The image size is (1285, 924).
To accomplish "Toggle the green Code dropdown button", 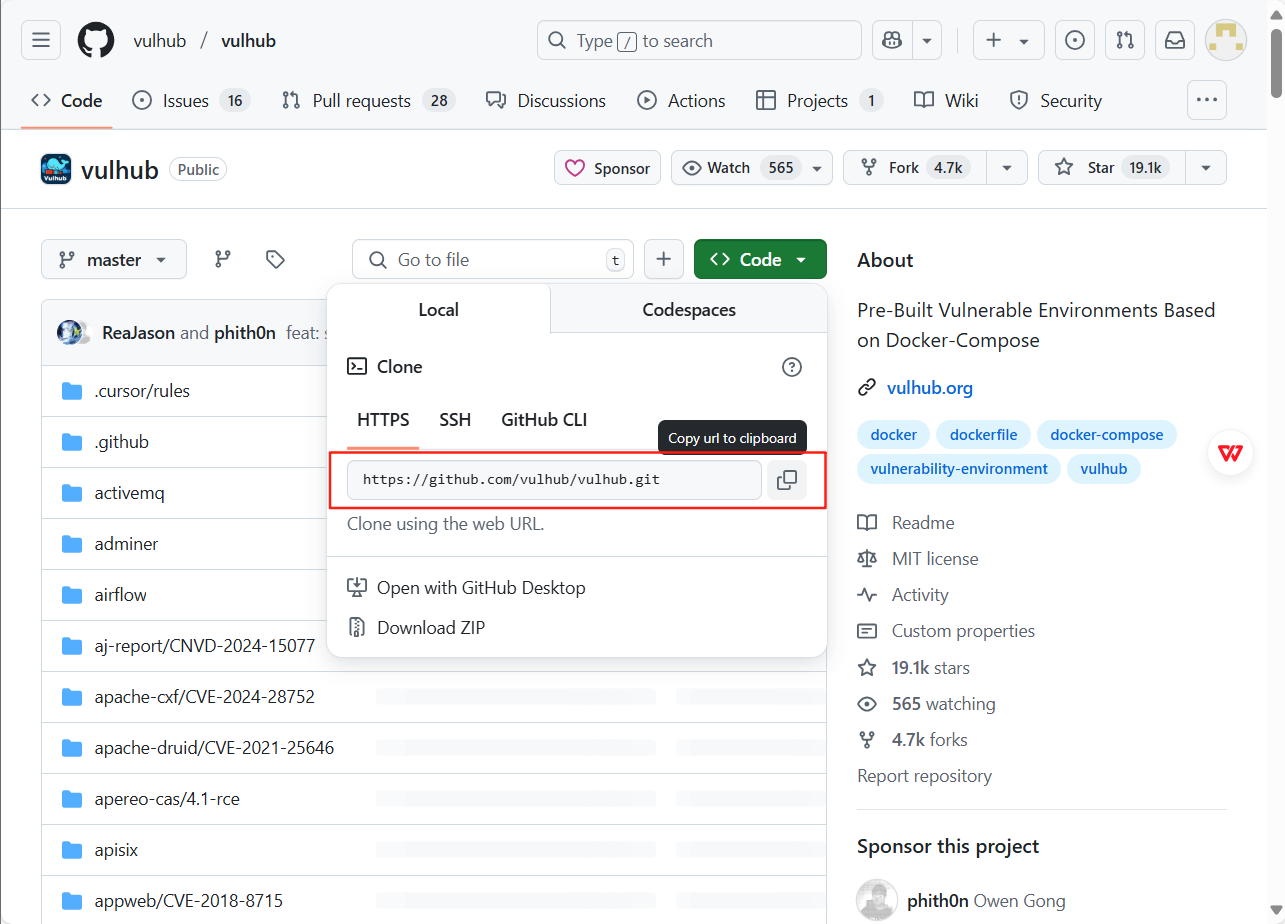I will pos(760,259).
